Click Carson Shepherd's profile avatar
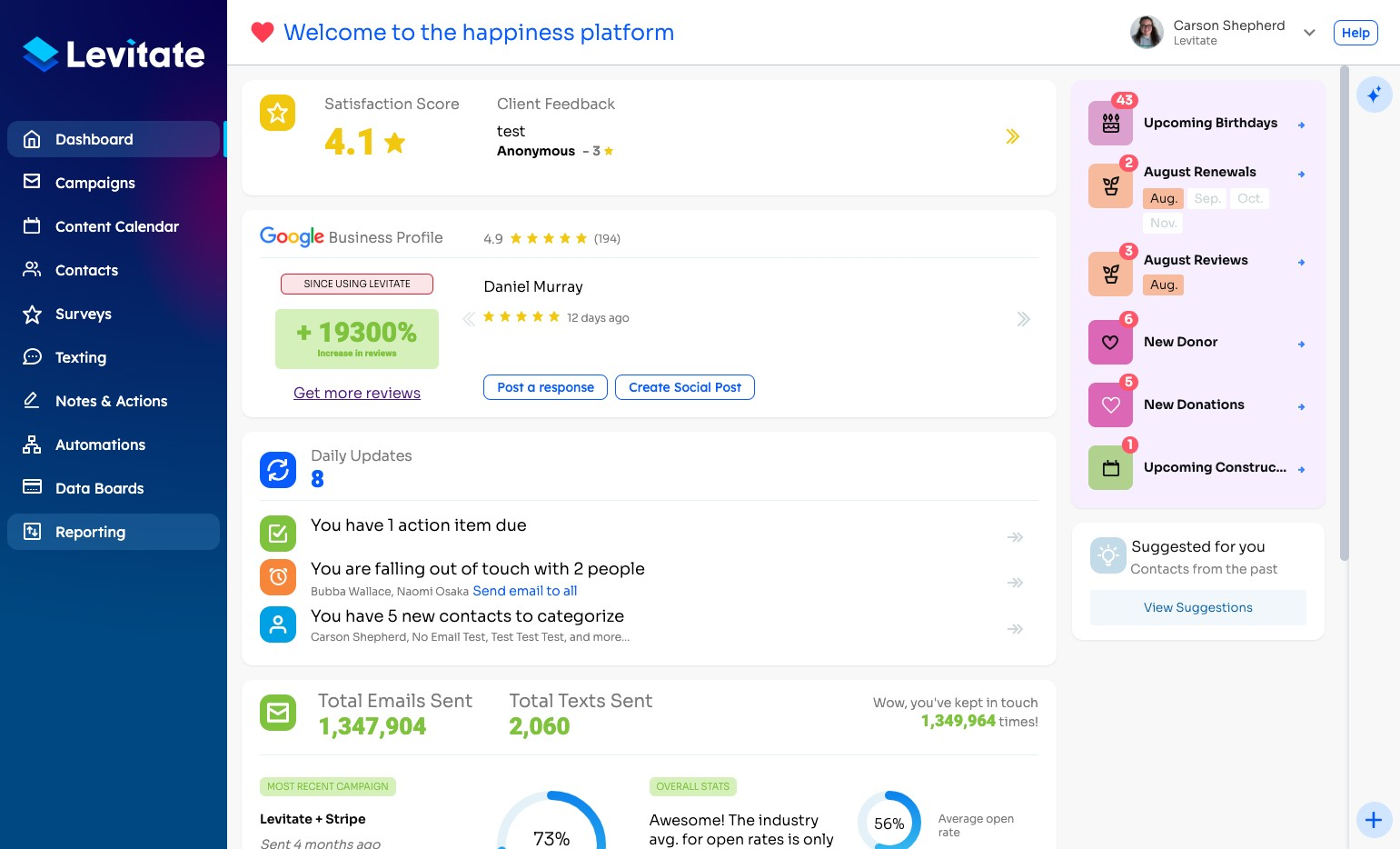This screenshot has width=1400, height=849. coord(1147,32)
